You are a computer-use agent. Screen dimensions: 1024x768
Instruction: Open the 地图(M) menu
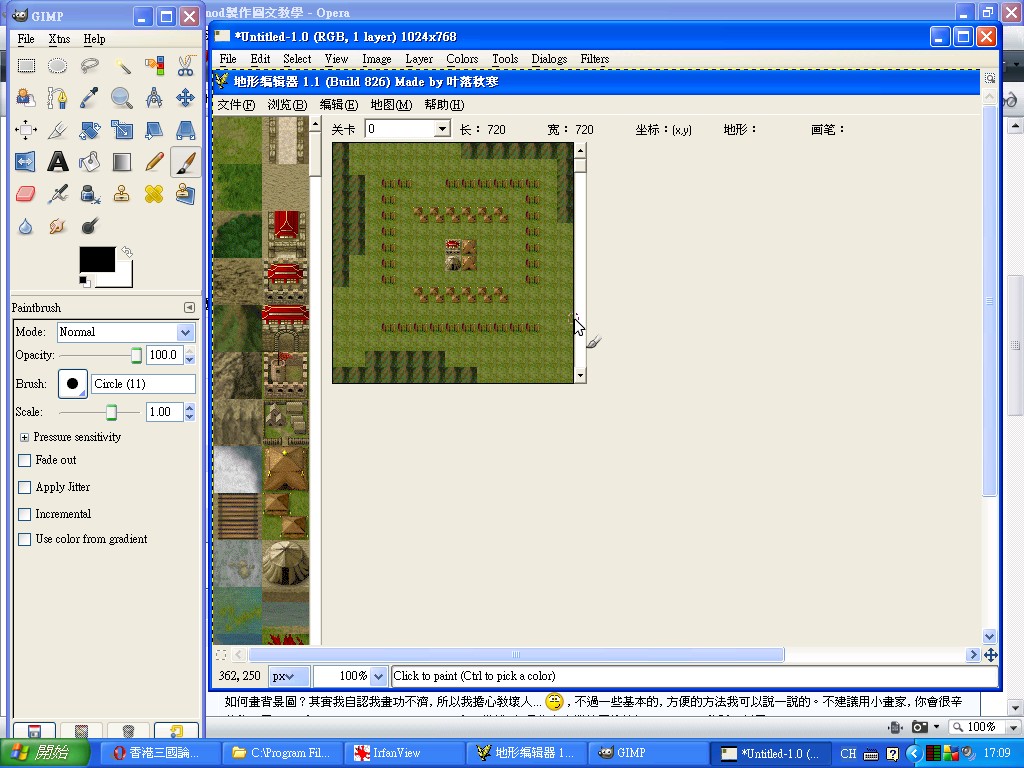(x=391, y=104)
